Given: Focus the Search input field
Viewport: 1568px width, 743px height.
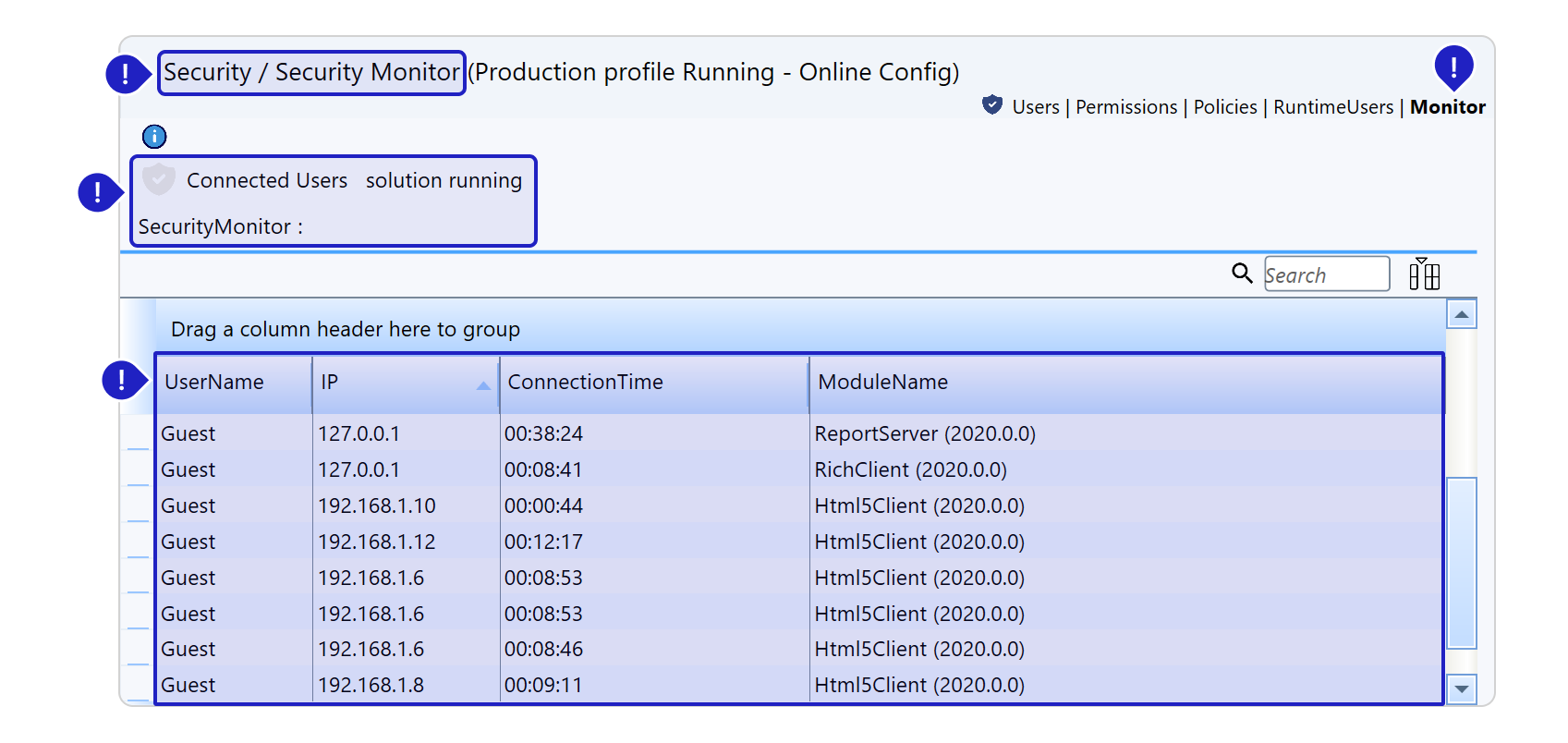Looking at the screenshot, I should [1326, 274].
